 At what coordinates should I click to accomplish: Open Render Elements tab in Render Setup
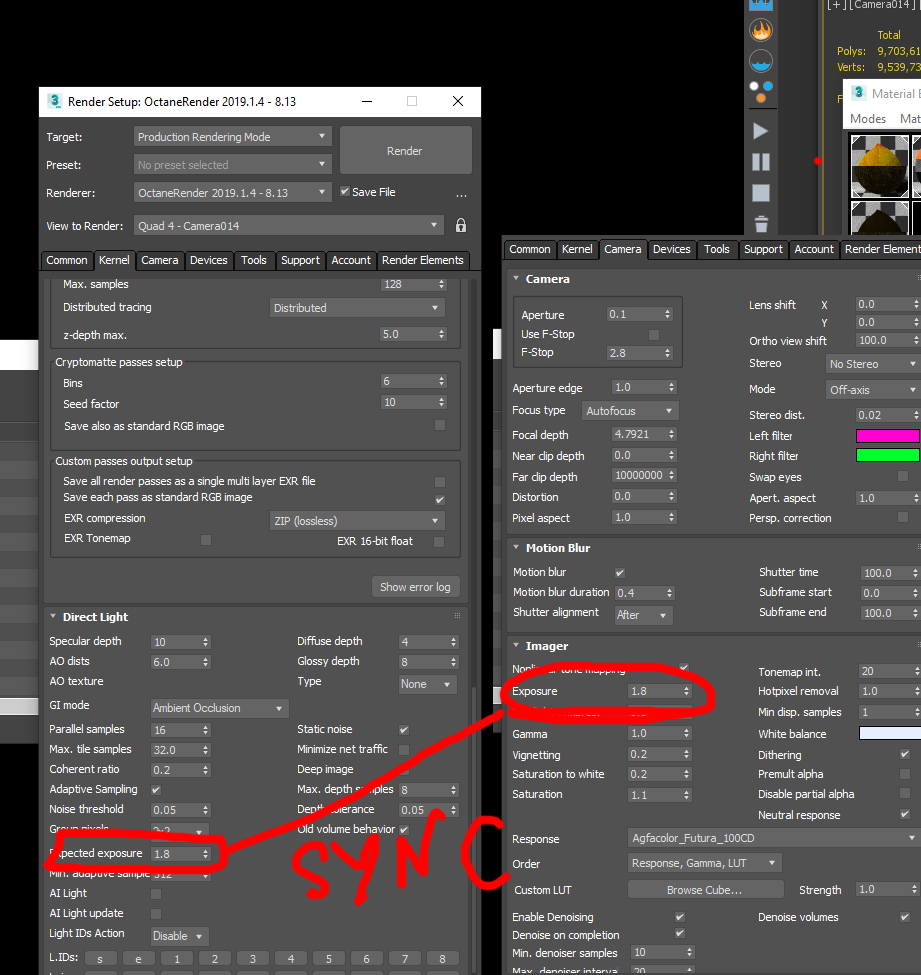point(422,260)
